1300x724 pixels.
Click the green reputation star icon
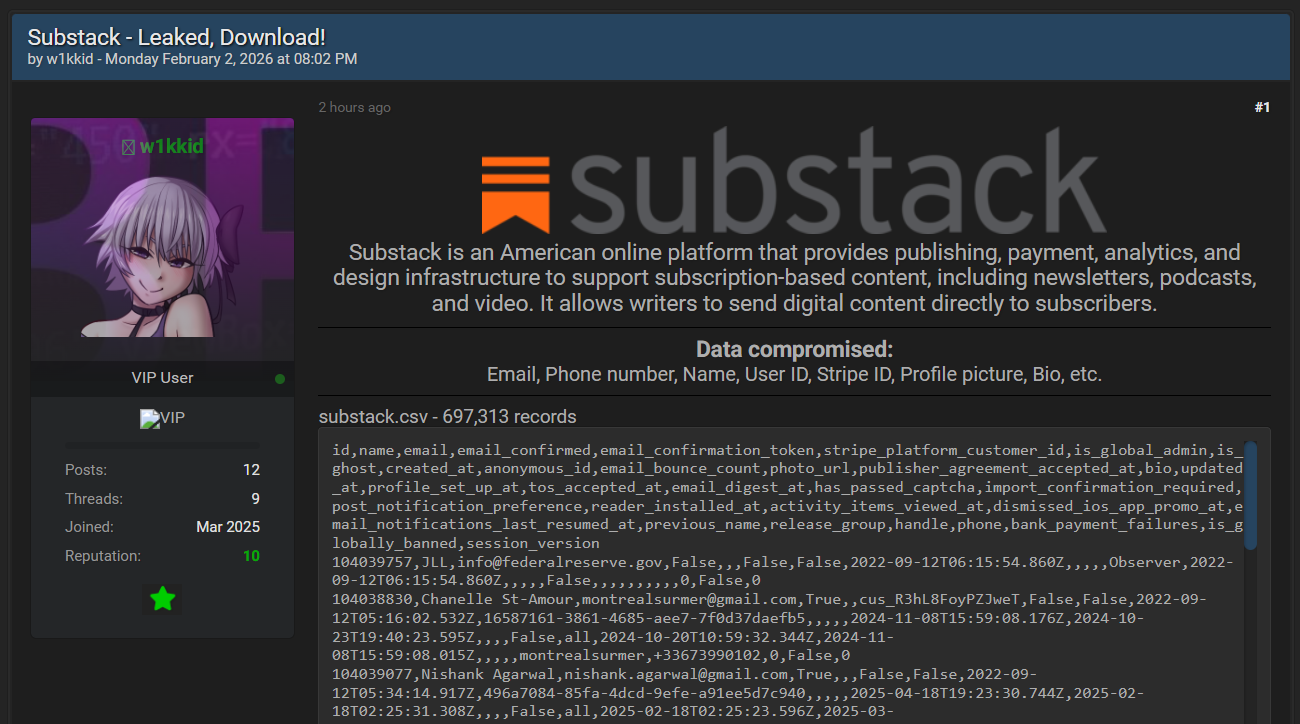tap(162, 599)
